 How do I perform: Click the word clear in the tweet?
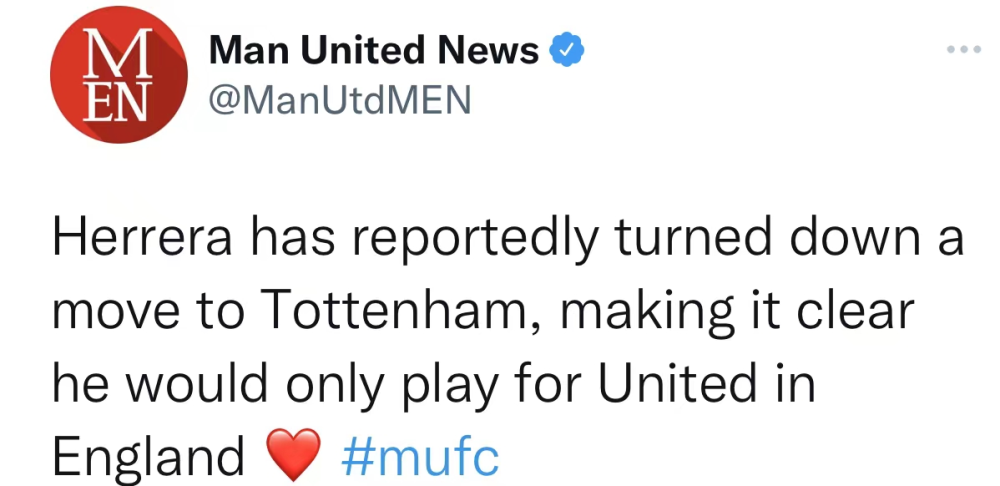(855, 311)
